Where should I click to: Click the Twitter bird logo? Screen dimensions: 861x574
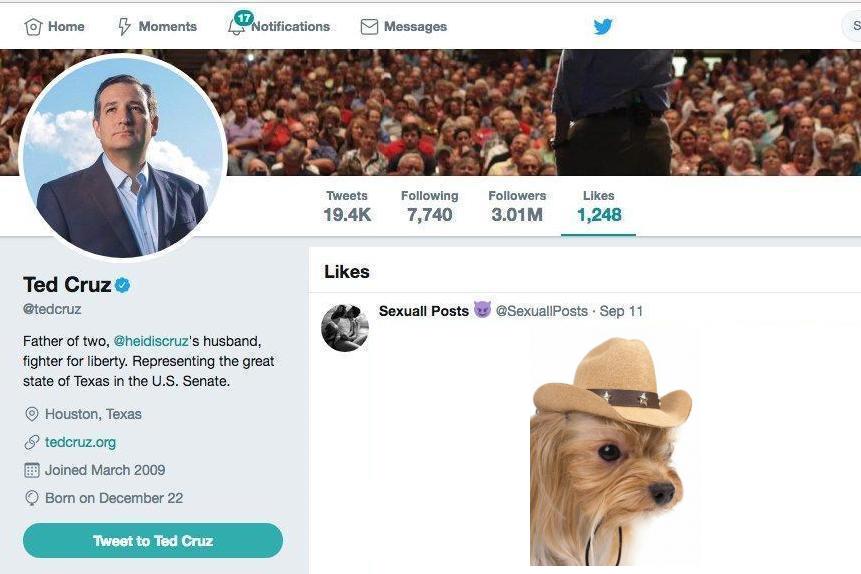(x=603, y=27)
